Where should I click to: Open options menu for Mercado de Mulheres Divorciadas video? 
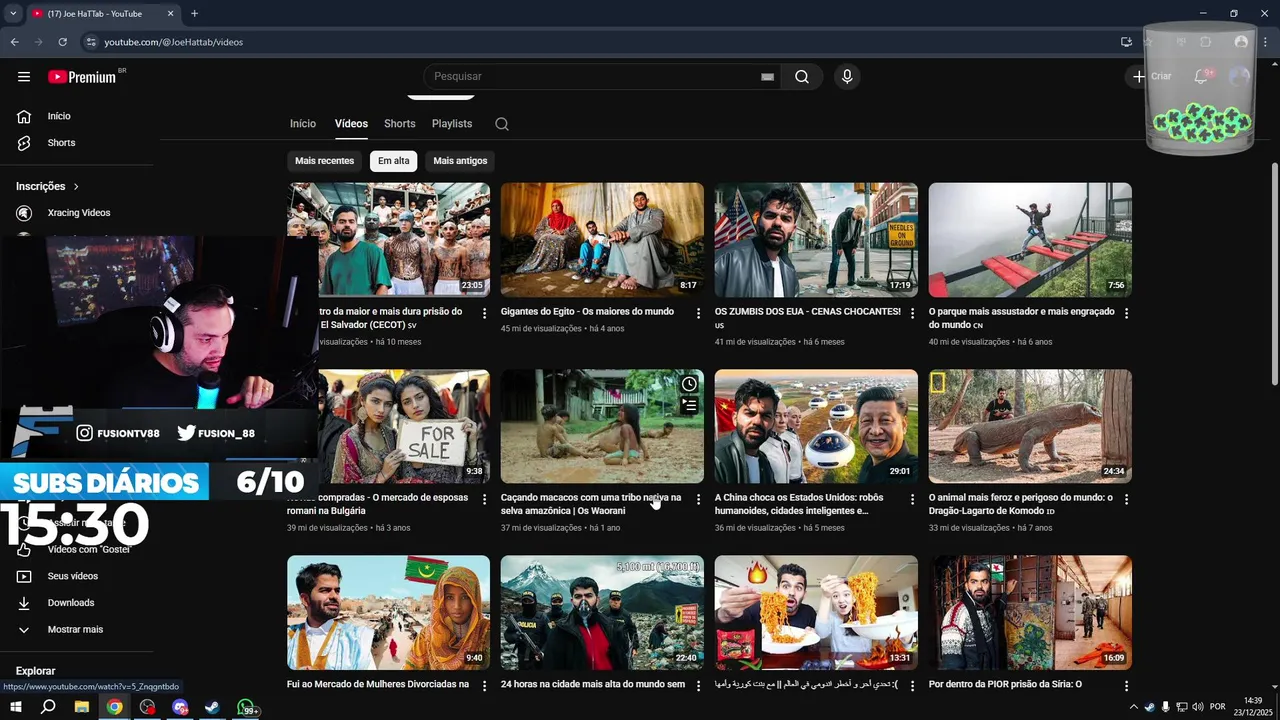pyautogui.click(x=484, y=686)
